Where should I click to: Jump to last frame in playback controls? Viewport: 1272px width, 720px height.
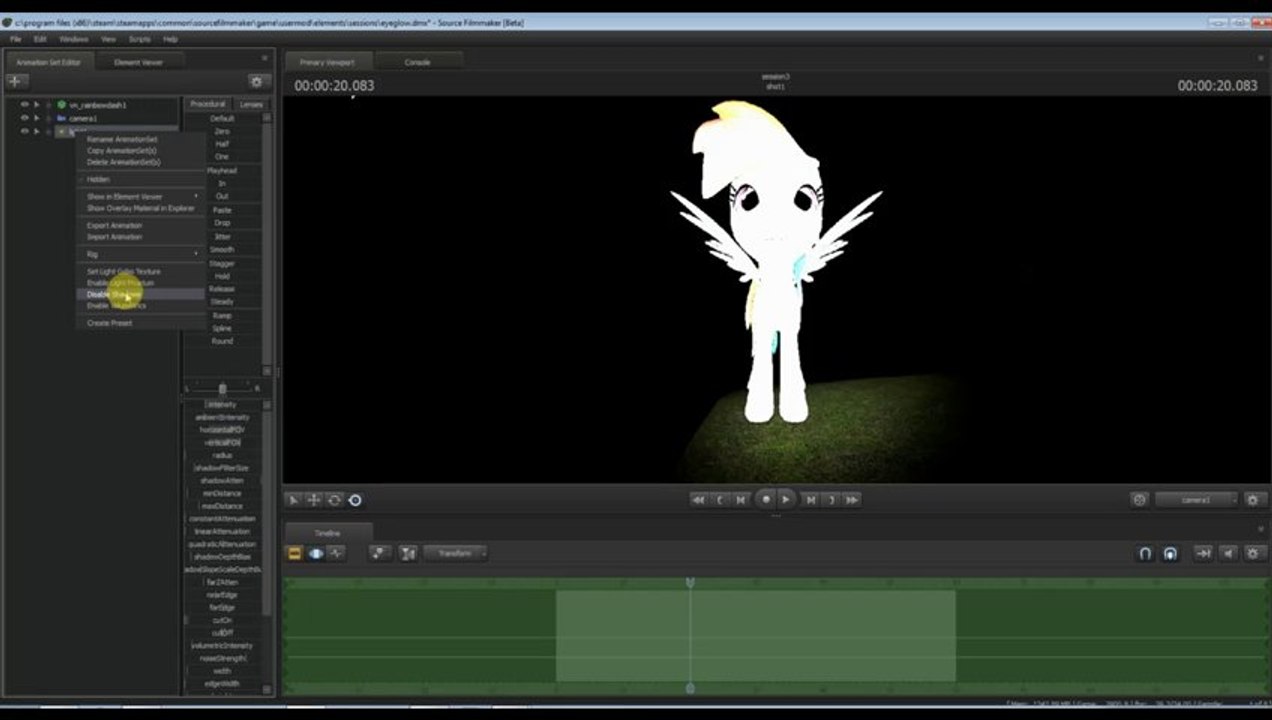tap(853, 500)
